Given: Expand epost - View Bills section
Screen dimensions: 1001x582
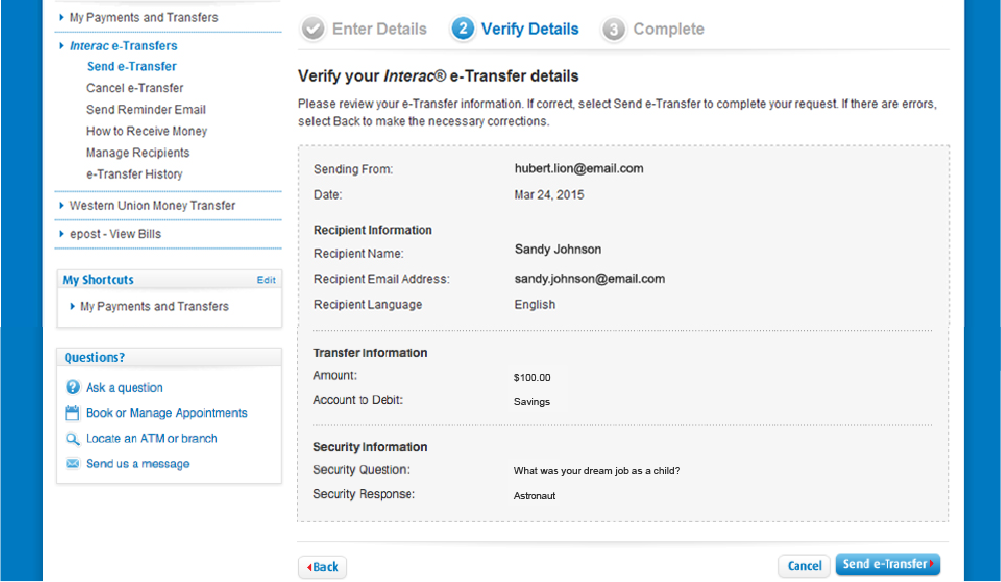Looking at the screenshot, I should (115, 234).
